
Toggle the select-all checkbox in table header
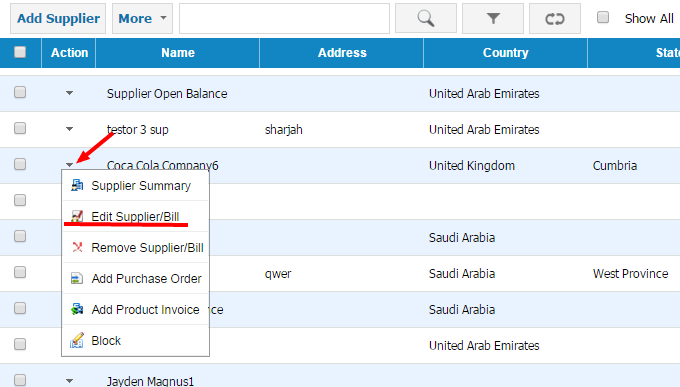pyautogui.click(x=20, y=52)
